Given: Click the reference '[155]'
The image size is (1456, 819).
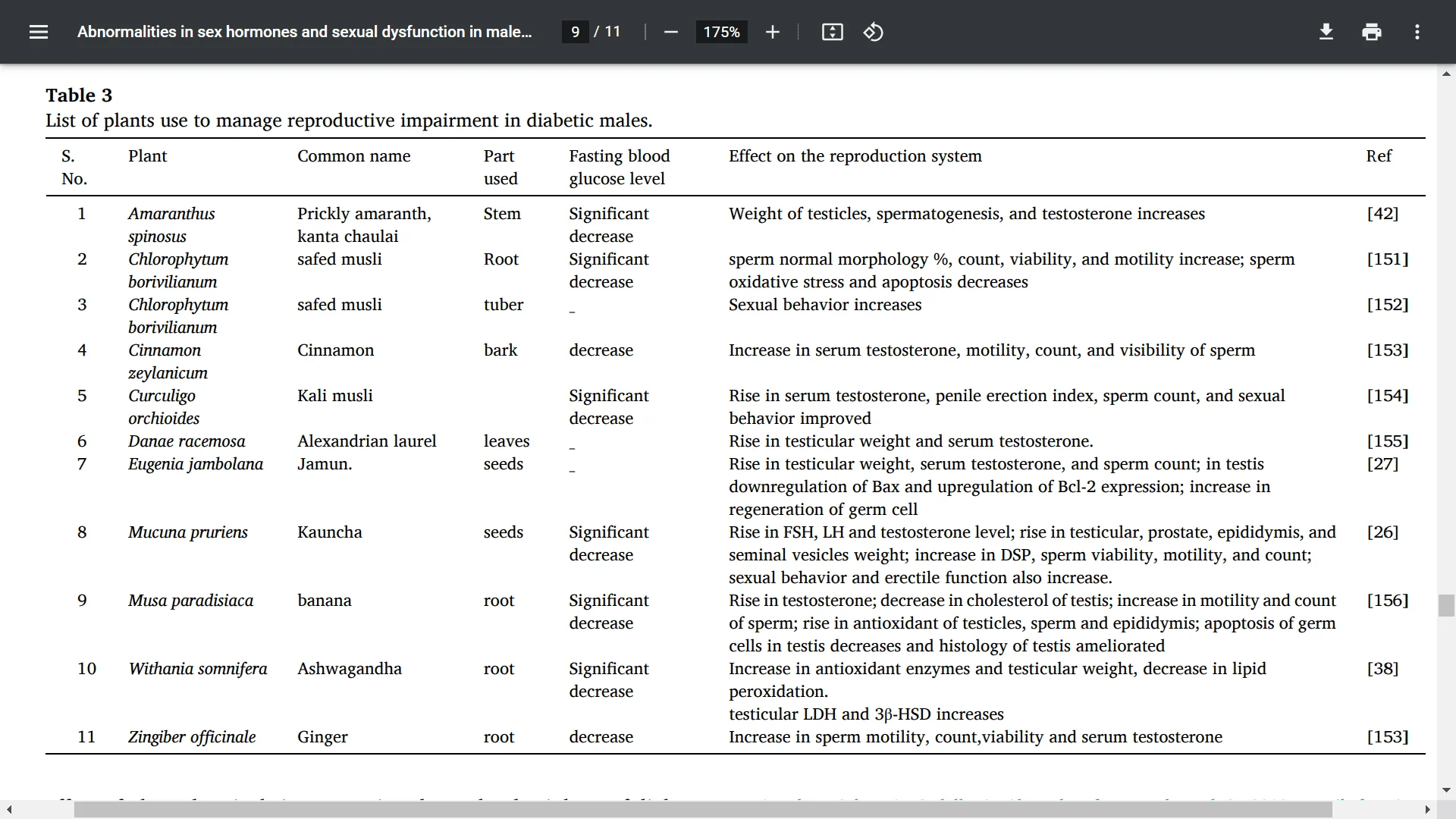Looking at the screenshot, I should point(1388,441).
